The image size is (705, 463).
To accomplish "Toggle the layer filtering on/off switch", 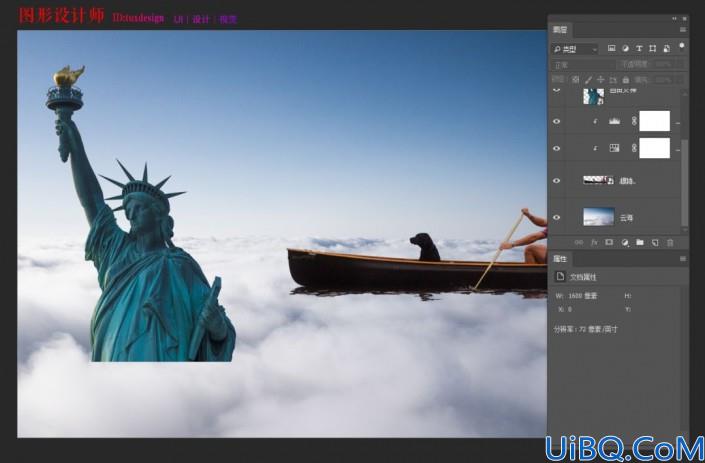I will click(682, 46).
